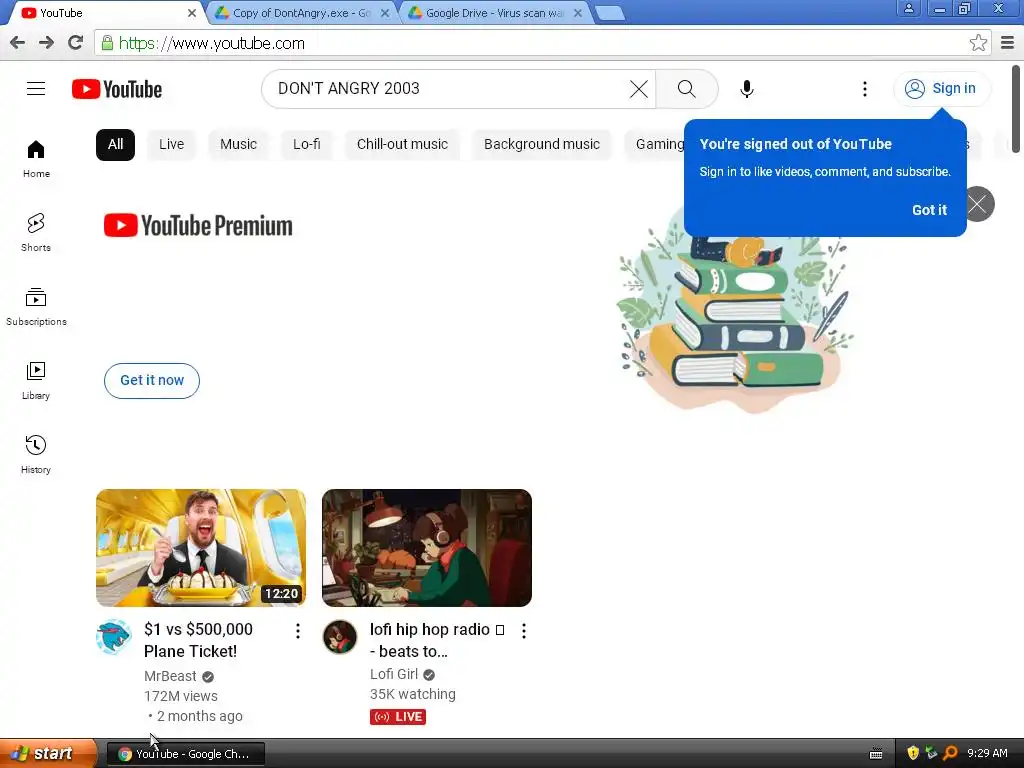Open the Windows Start menu

pos(47,754)
